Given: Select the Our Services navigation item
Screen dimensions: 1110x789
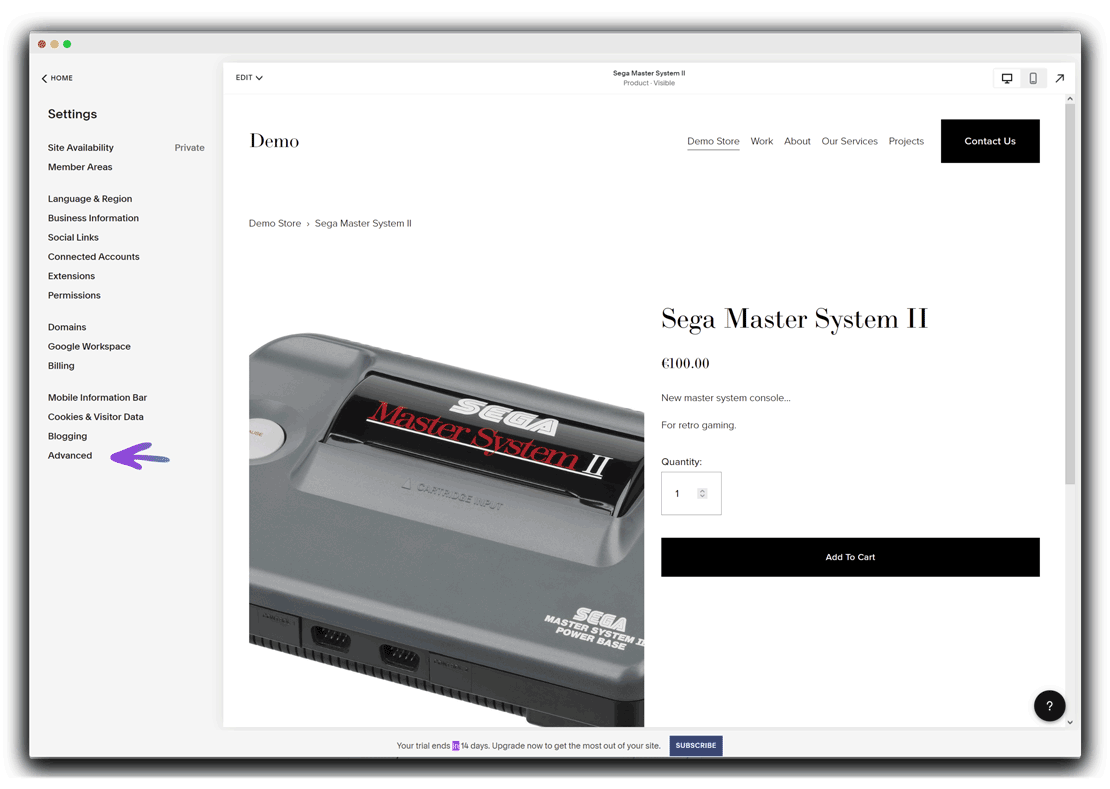Looking at the screenshot, I should click(849, 141).
